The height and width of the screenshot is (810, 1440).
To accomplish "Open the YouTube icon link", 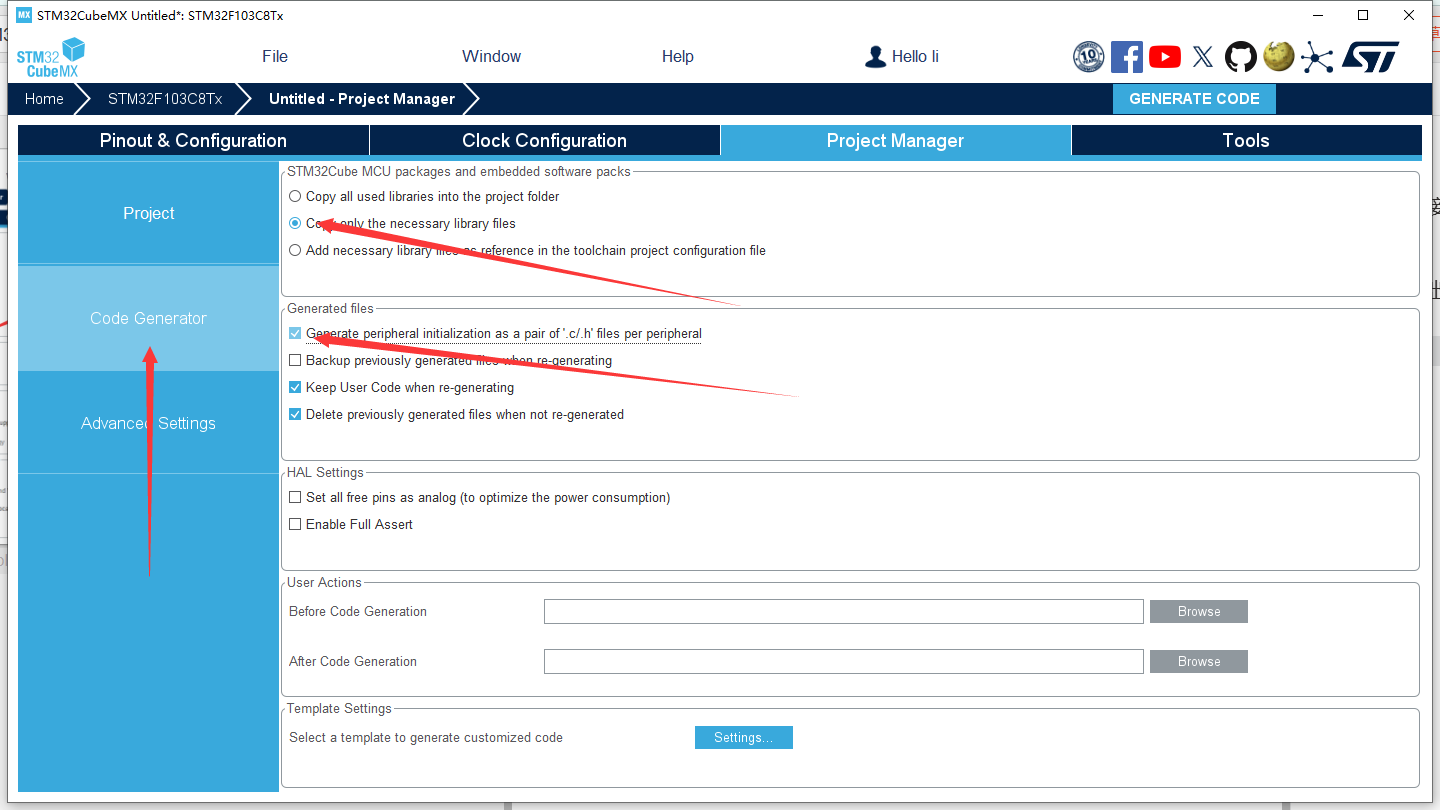I will 1165,57.
